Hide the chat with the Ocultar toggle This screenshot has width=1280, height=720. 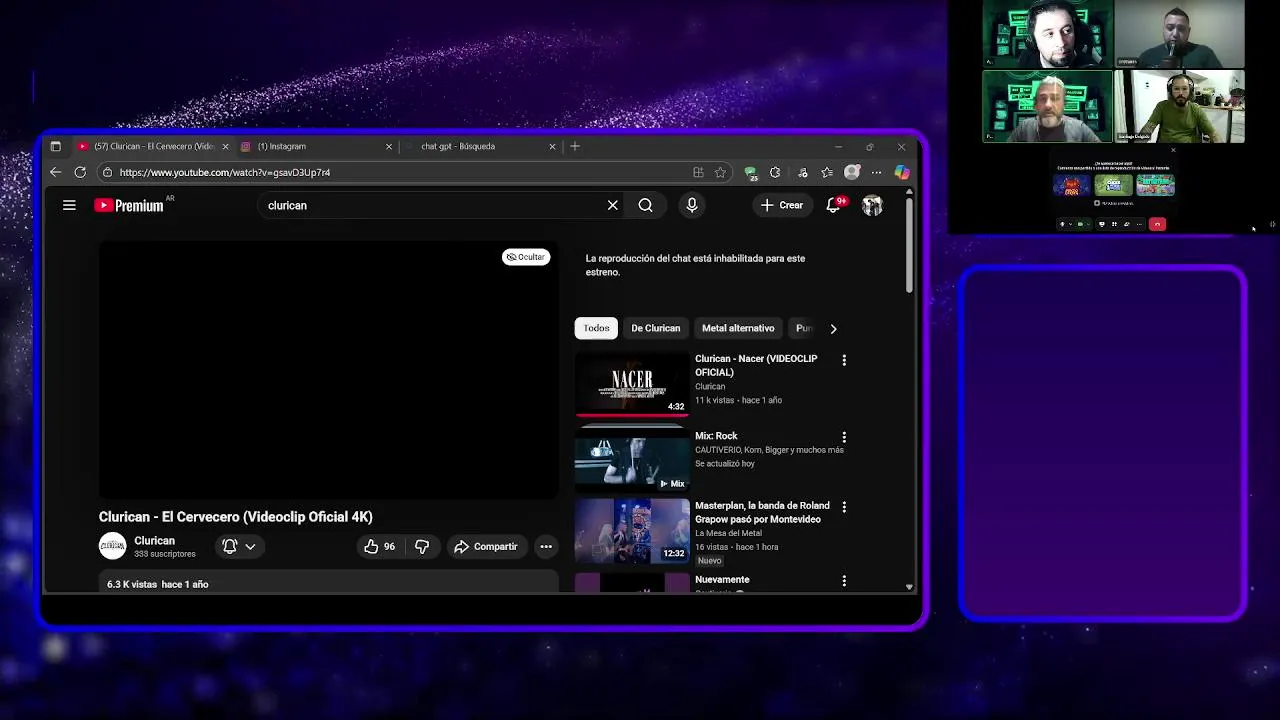526,257
